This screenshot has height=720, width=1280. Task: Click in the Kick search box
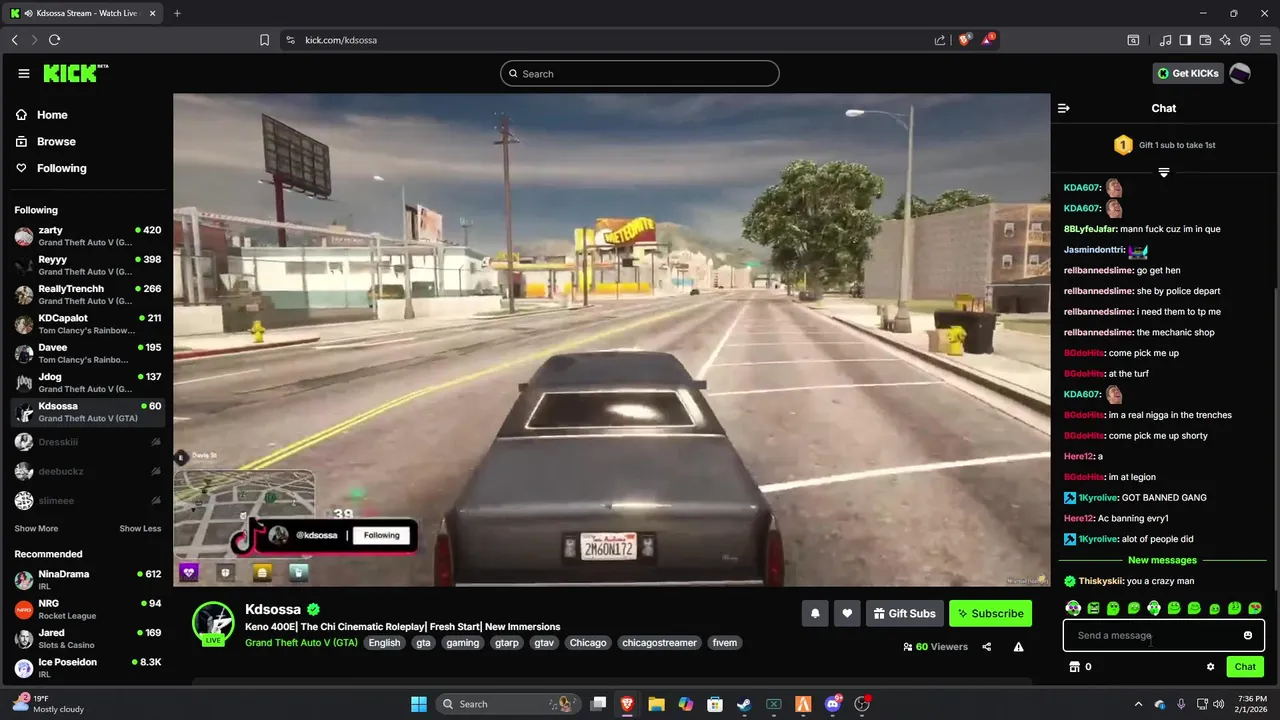click(640, 73)
